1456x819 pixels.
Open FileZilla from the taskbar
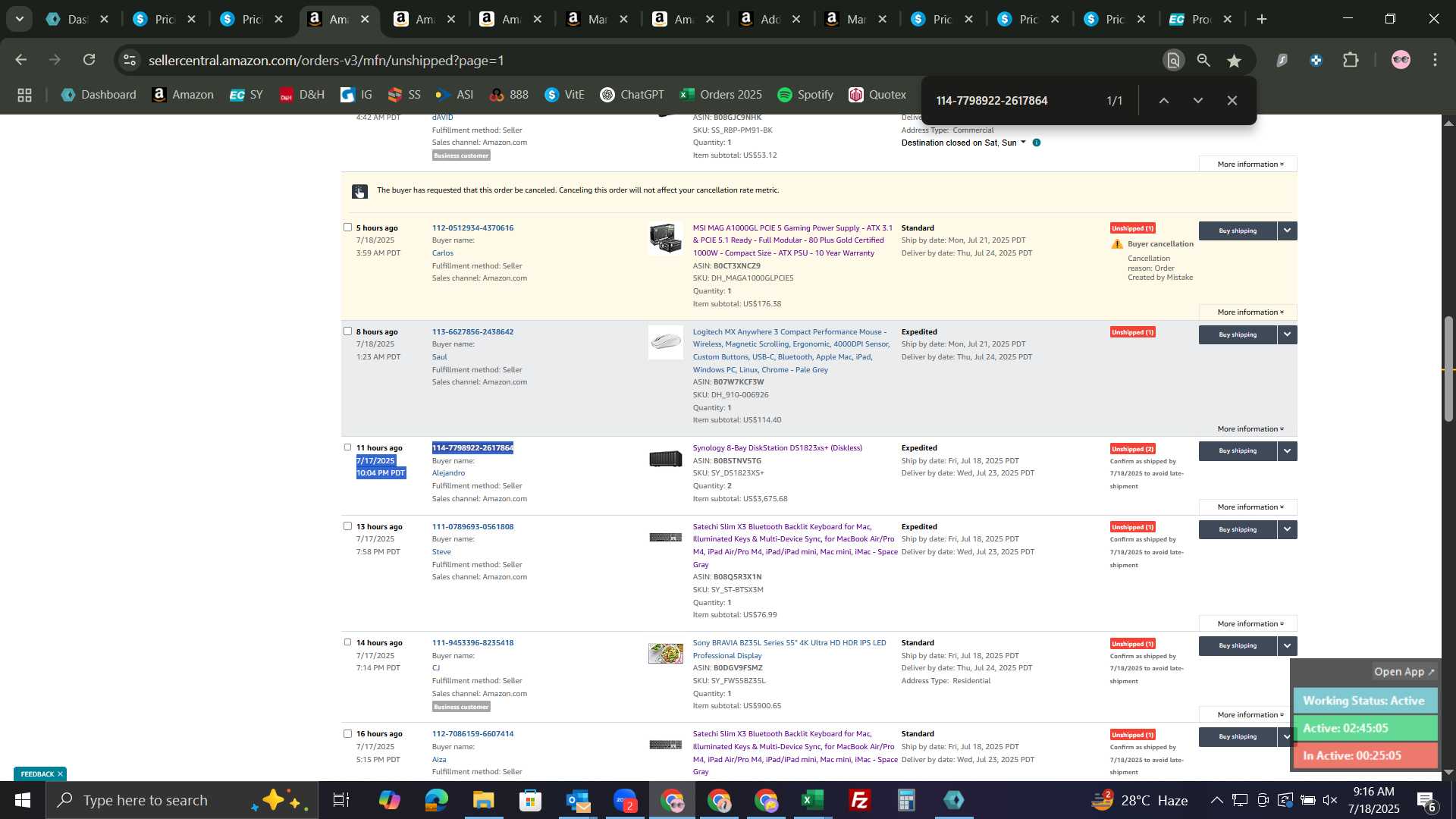tap(859, 800)
